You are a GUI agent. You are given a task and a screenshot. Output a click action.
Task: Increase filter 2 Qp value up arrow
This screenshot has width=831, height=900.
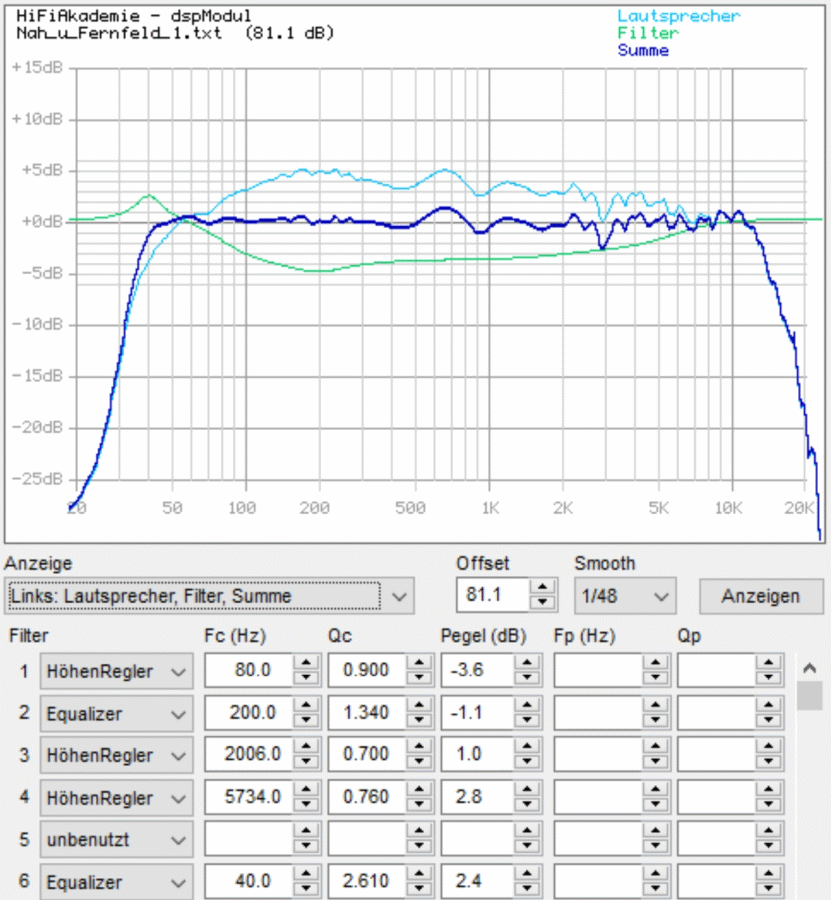tap(768, 707)
